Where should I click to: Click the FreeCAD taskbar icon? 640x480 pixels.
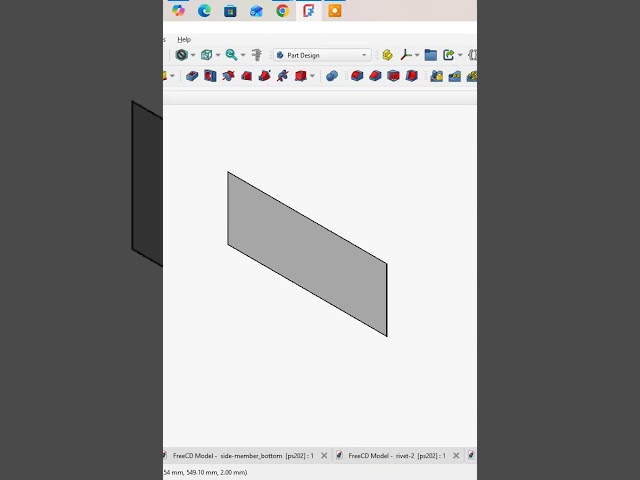(x=309, y=11)
